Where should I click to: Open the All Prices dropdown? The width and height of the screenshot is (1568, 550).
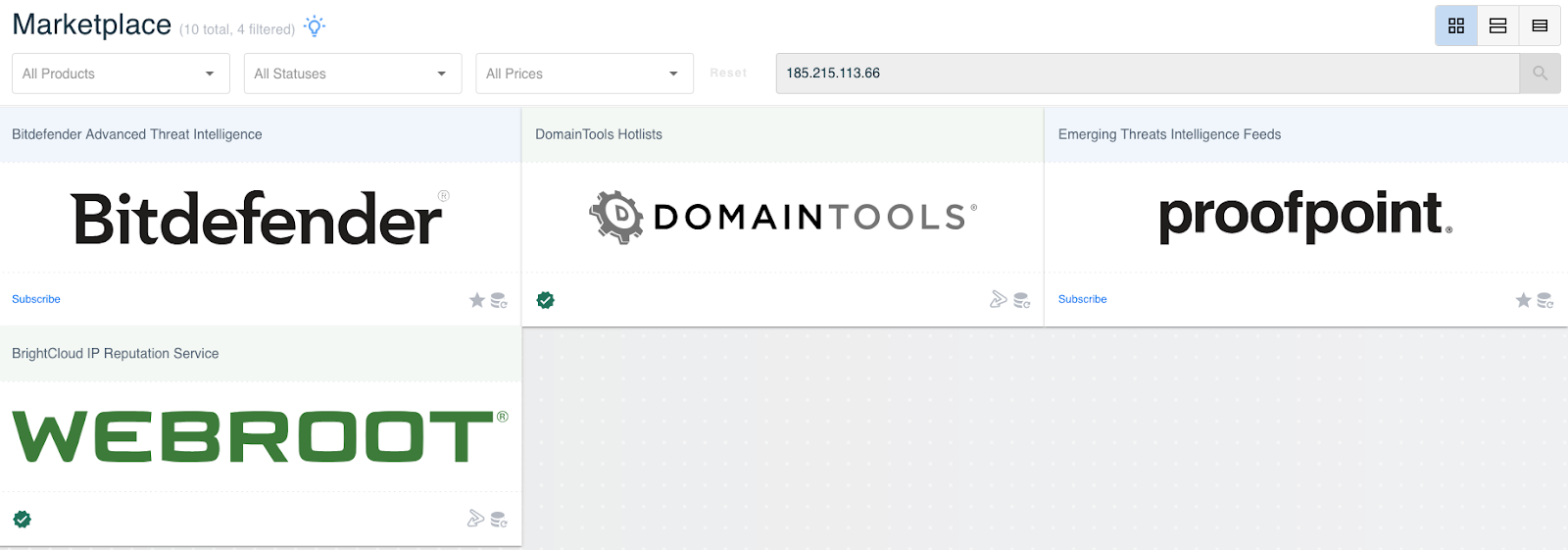(584, 74)
